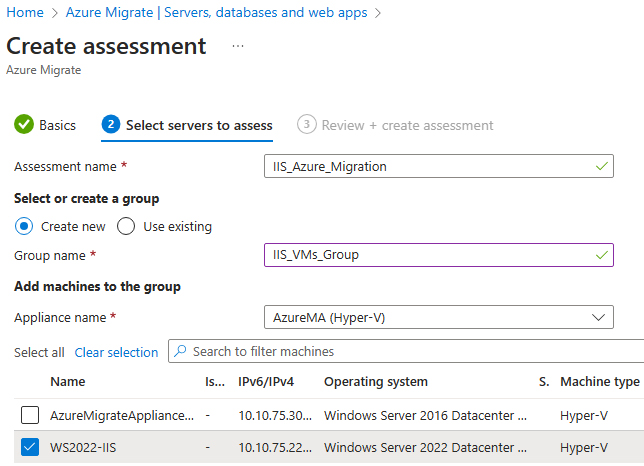Expand the Appliance name dropdown arrow
Image resolution: width=644 pixels, height=466 pixels.
(598, 317)
